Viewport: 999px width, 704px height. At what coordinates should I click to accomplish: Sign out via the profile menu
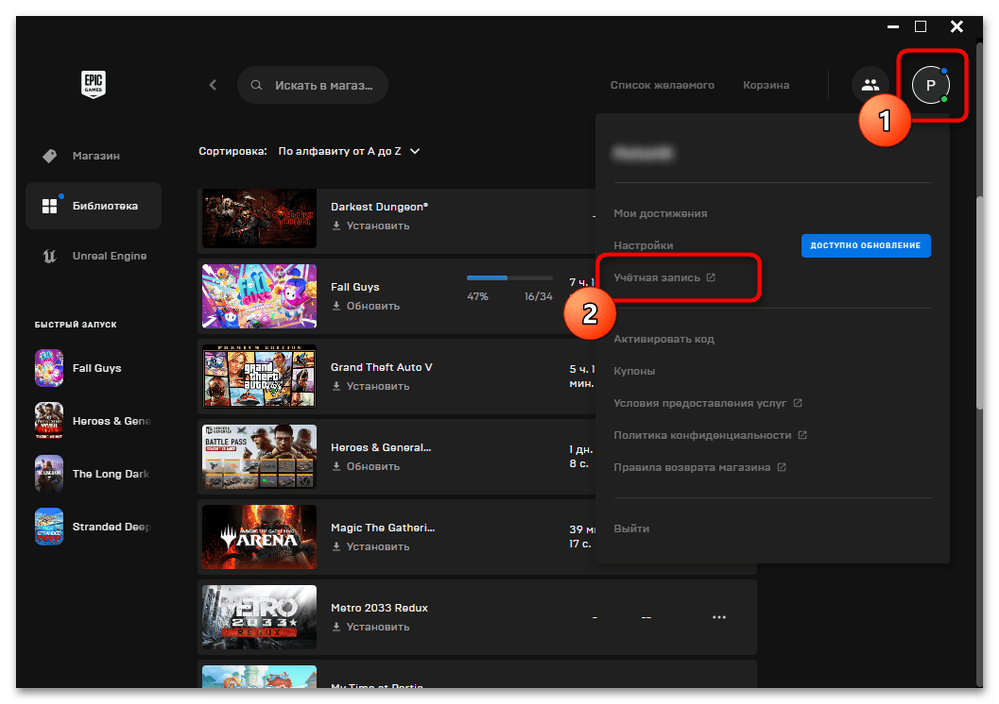click(631, 528)
